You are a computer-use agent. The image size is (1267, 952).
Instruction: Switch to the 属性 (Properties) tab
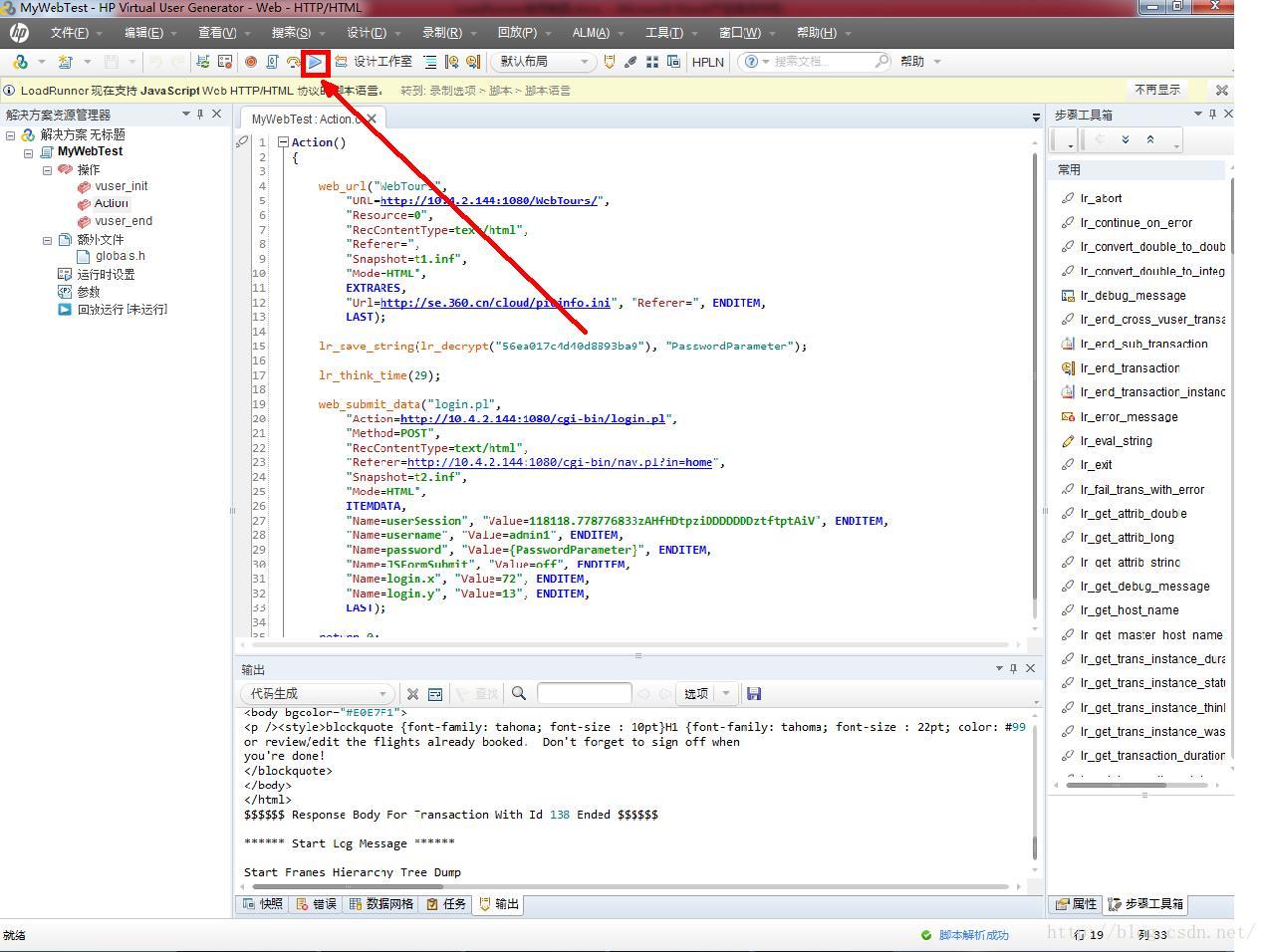(1076, 904)
